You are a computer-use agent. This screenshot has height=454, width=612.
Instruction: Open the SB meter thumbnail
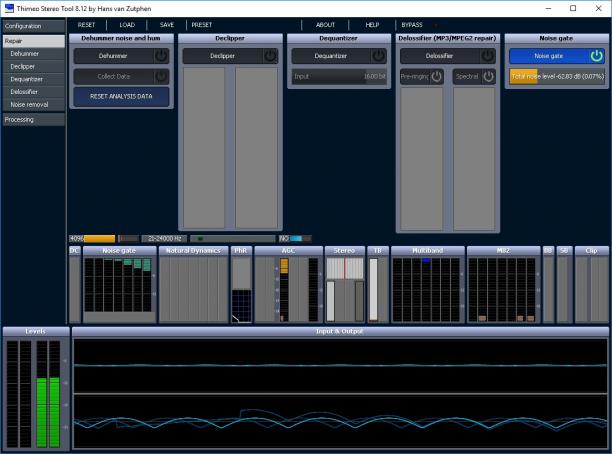pos(564,284)
